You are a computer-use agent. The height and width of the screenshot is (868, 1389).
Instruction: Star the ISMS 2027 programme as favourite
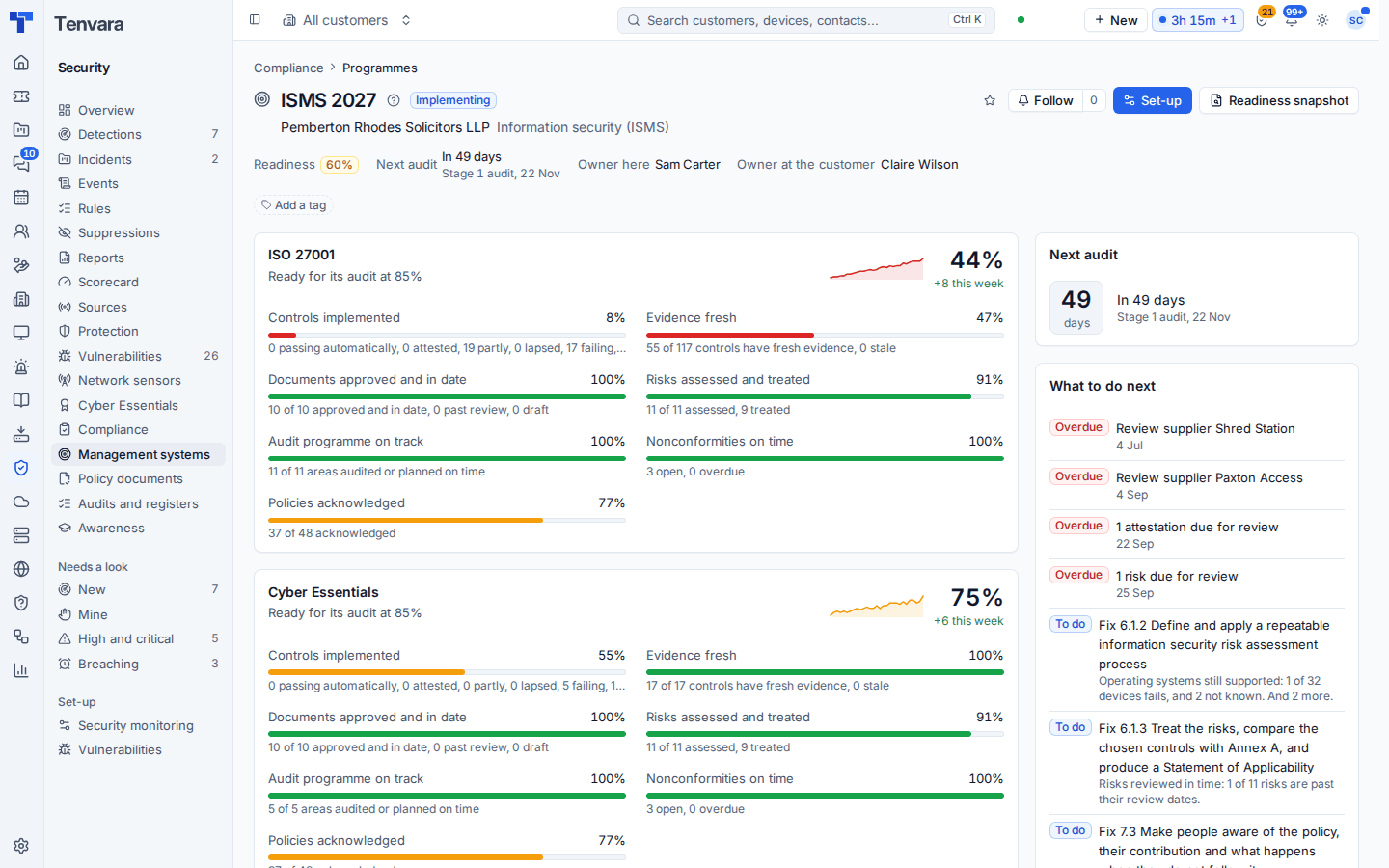[x=990, y=100]
